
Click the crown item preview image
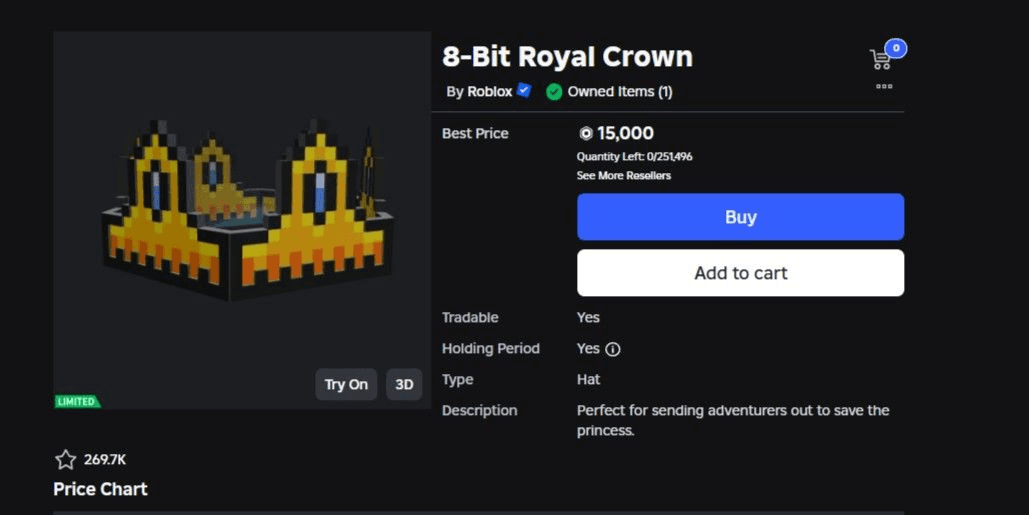coord(242,220)
